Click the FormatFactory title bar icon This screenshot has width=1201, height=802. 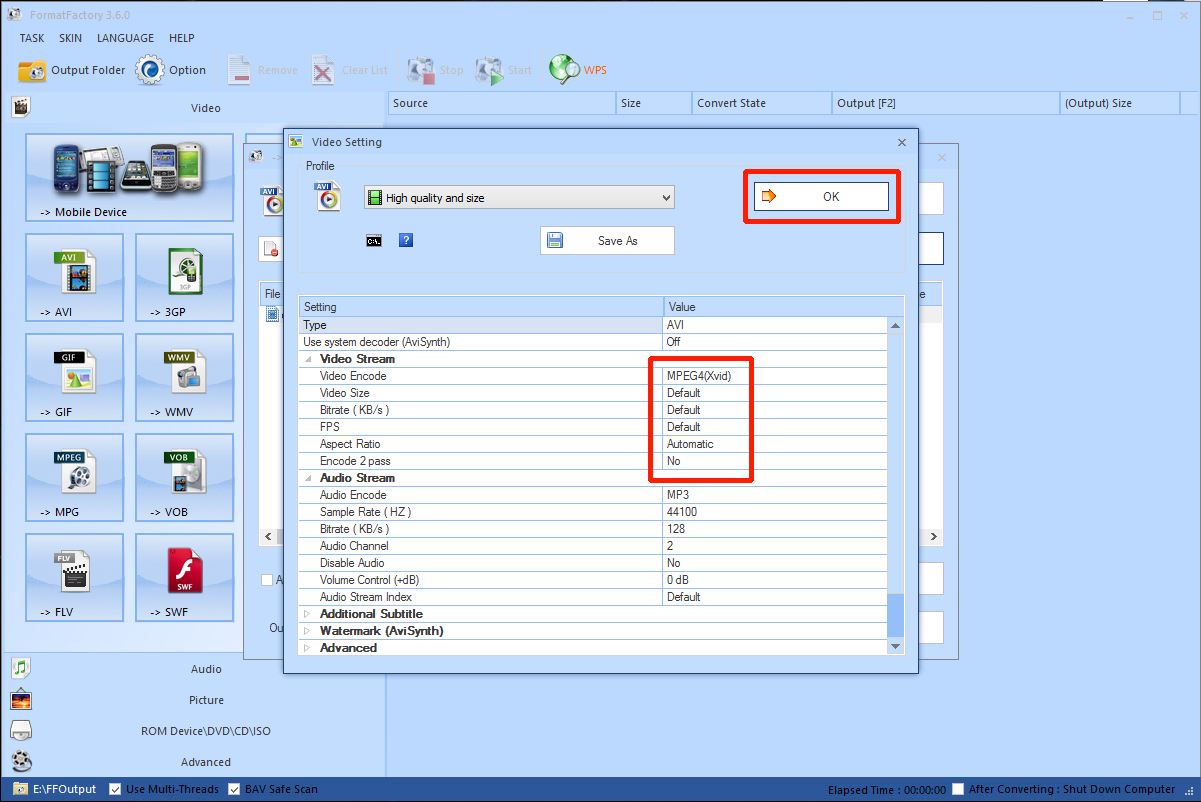pyautogui.click(x=15, y=15)
